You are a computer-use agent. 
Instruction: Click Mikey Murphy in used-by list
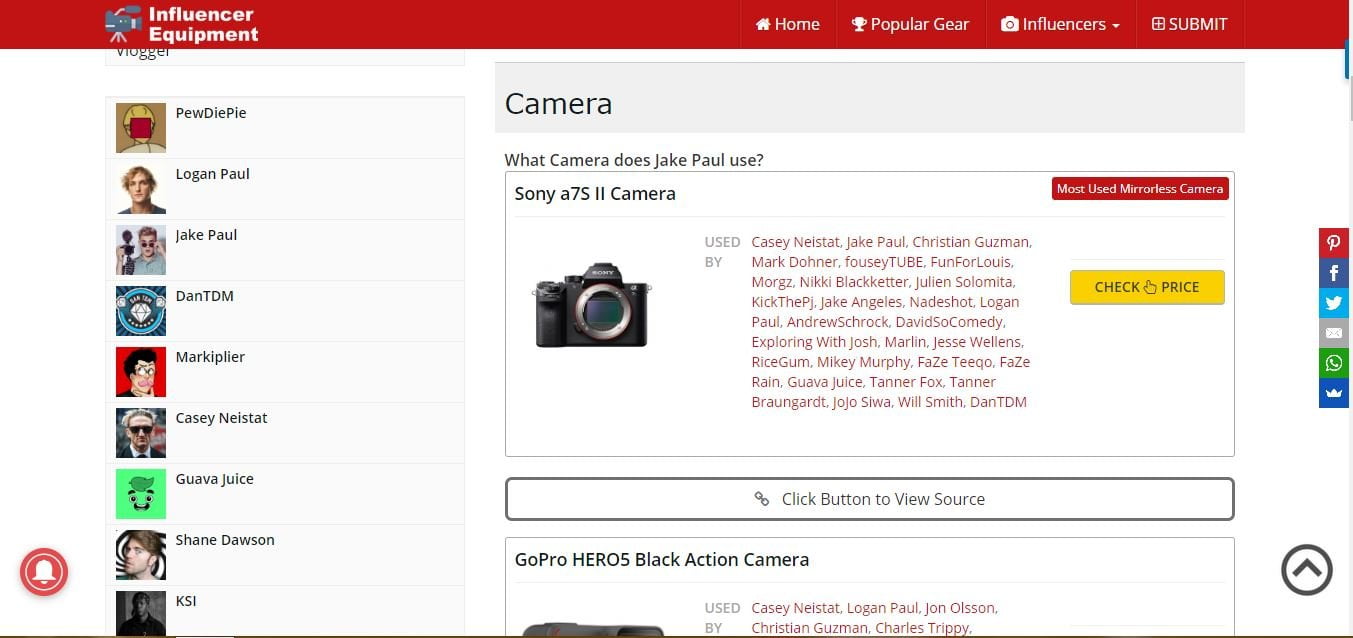[863, 362]
